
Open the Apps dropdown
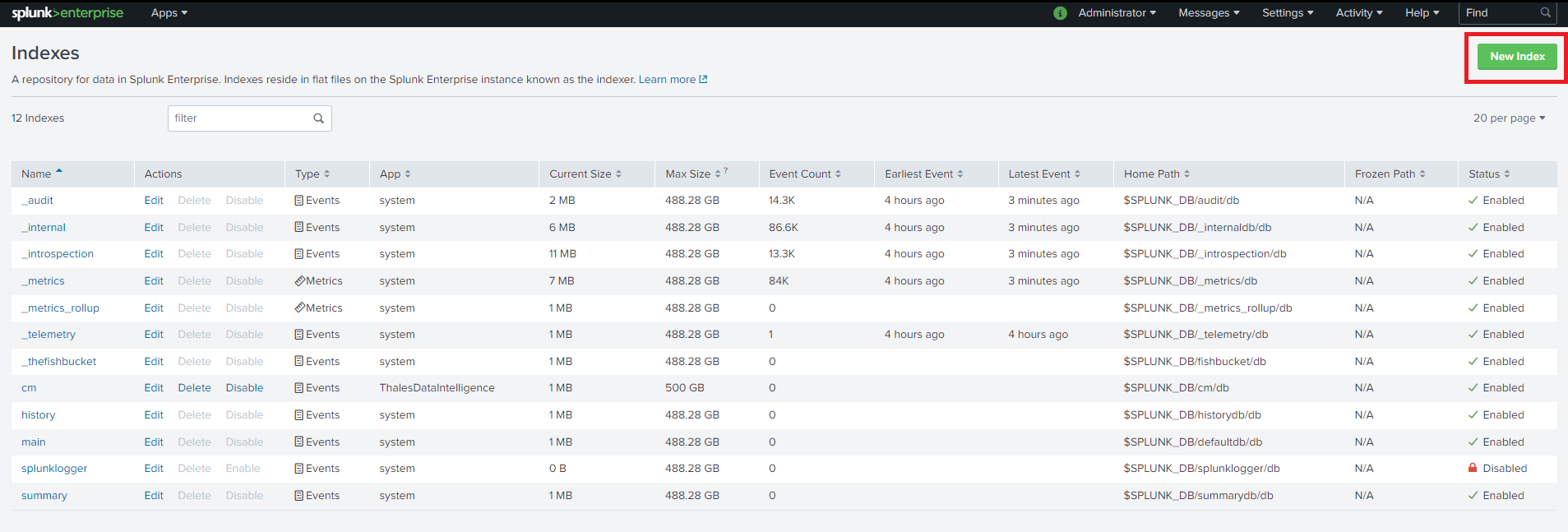pyautogui.click(x=169, y=13)
